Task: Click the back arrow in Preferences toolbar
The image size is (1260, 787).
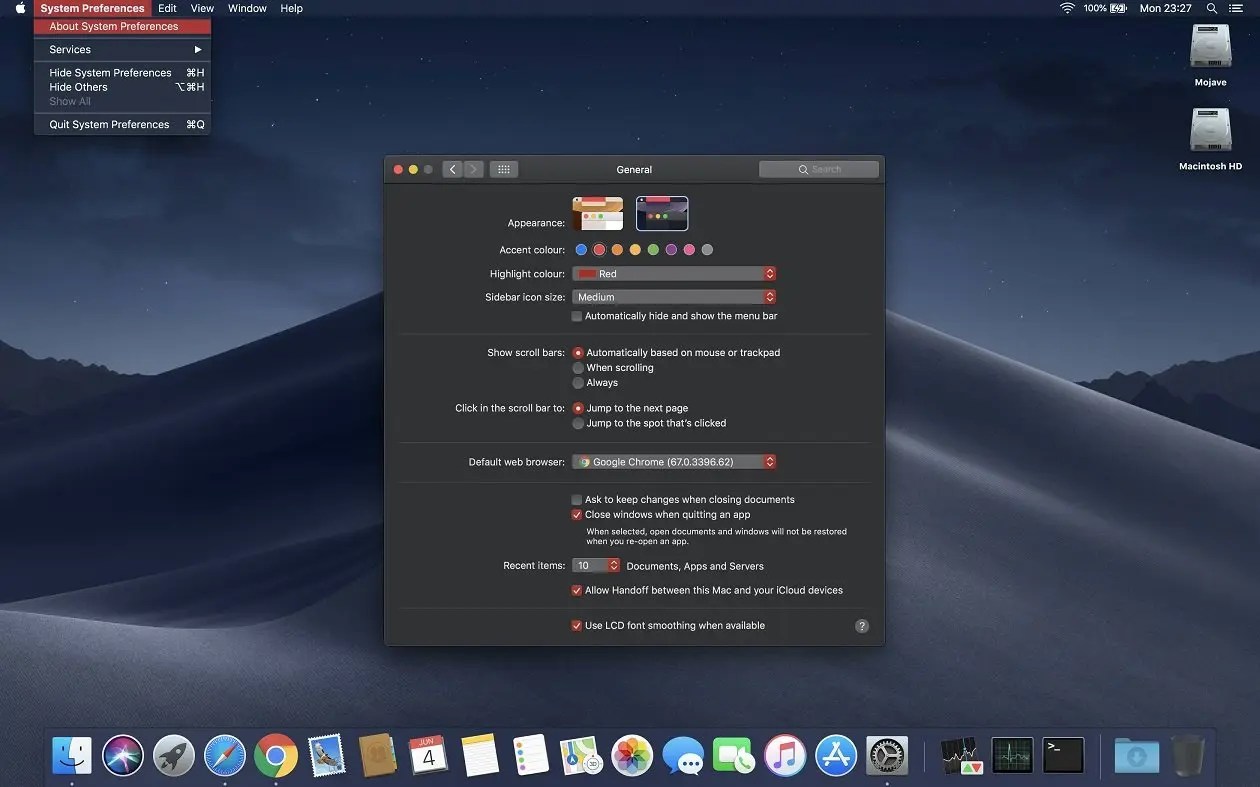Action: point(452,170)
